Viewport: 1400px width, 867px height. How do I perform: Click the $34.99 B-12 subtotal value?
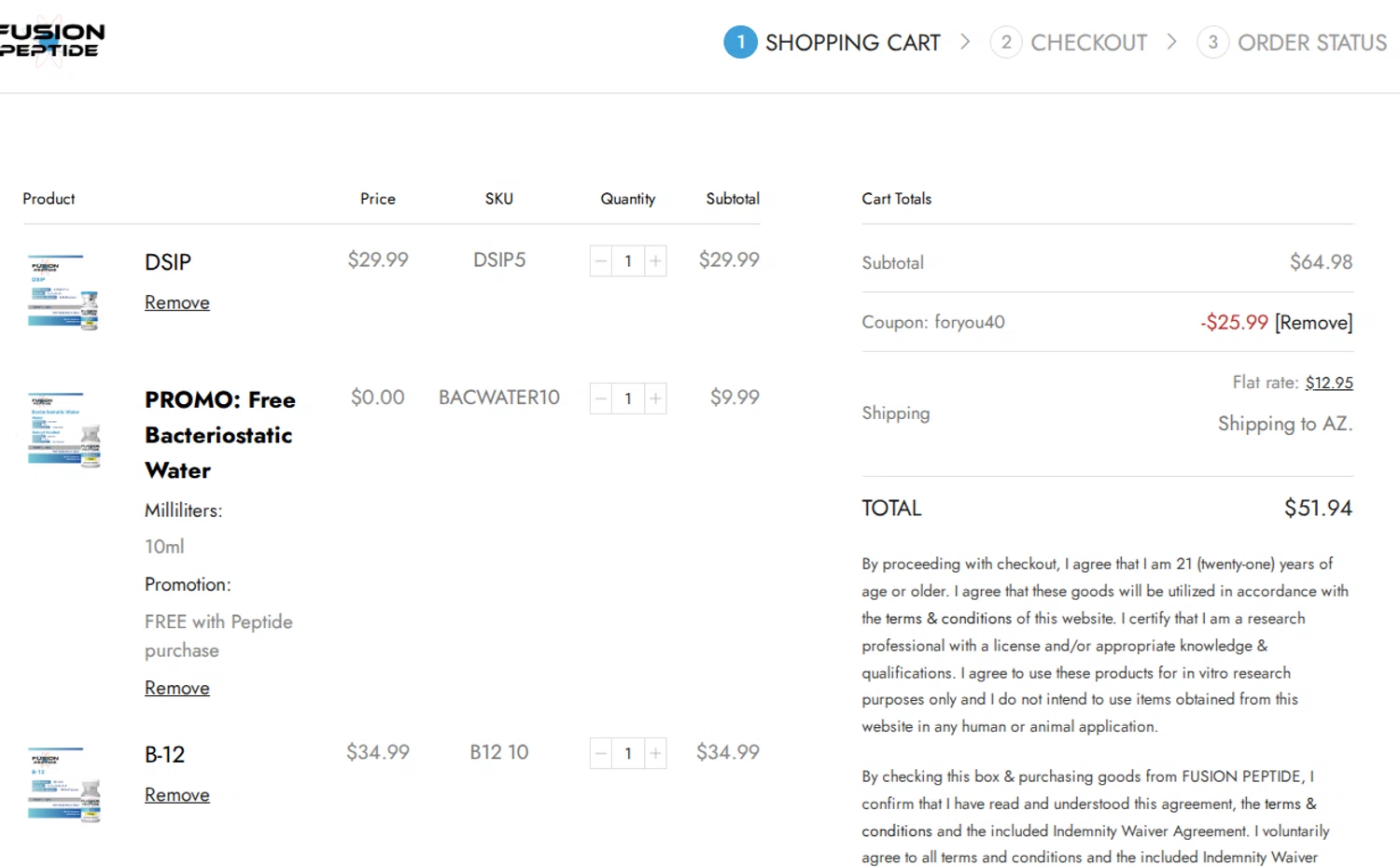click(x=728, y=752)
